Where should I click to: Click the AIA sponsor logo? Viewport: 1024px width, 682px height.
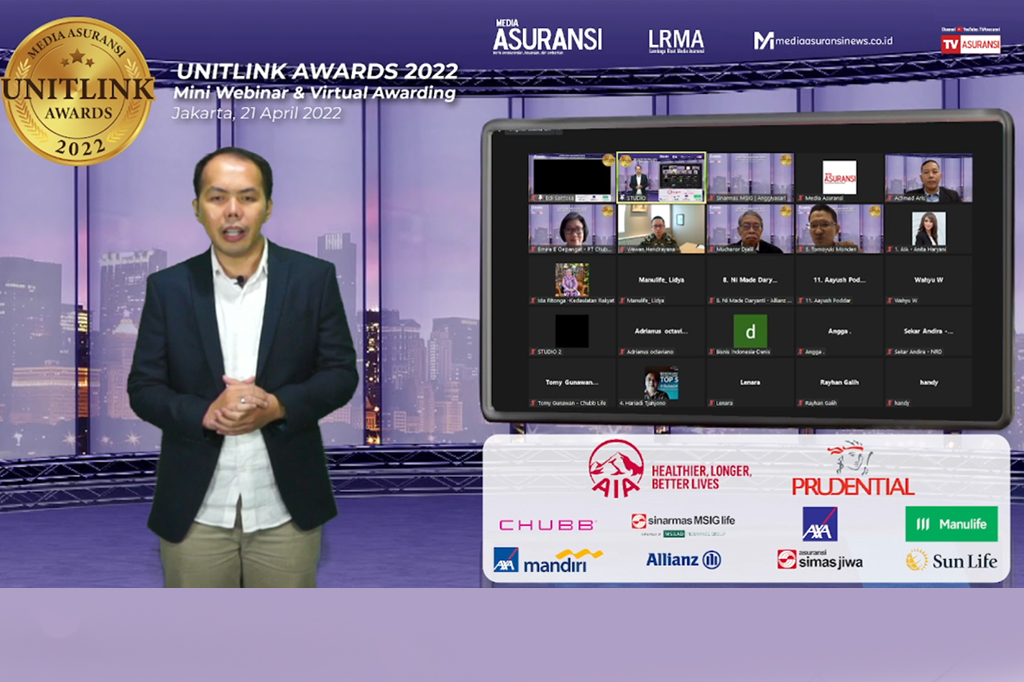616,468
